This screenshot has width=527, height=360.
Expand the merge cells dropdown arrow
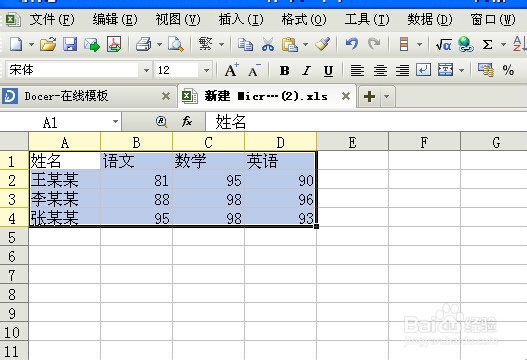pyautogui.click(x=461, y=70)
